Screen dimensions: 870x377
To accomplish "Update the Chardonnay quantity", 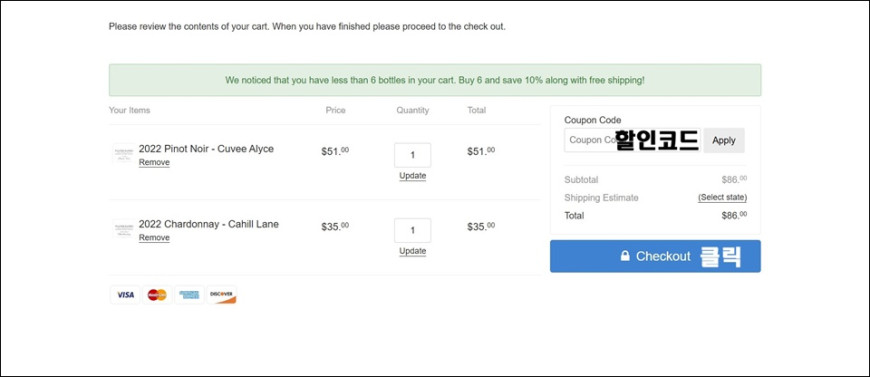I will coord(412,251).
